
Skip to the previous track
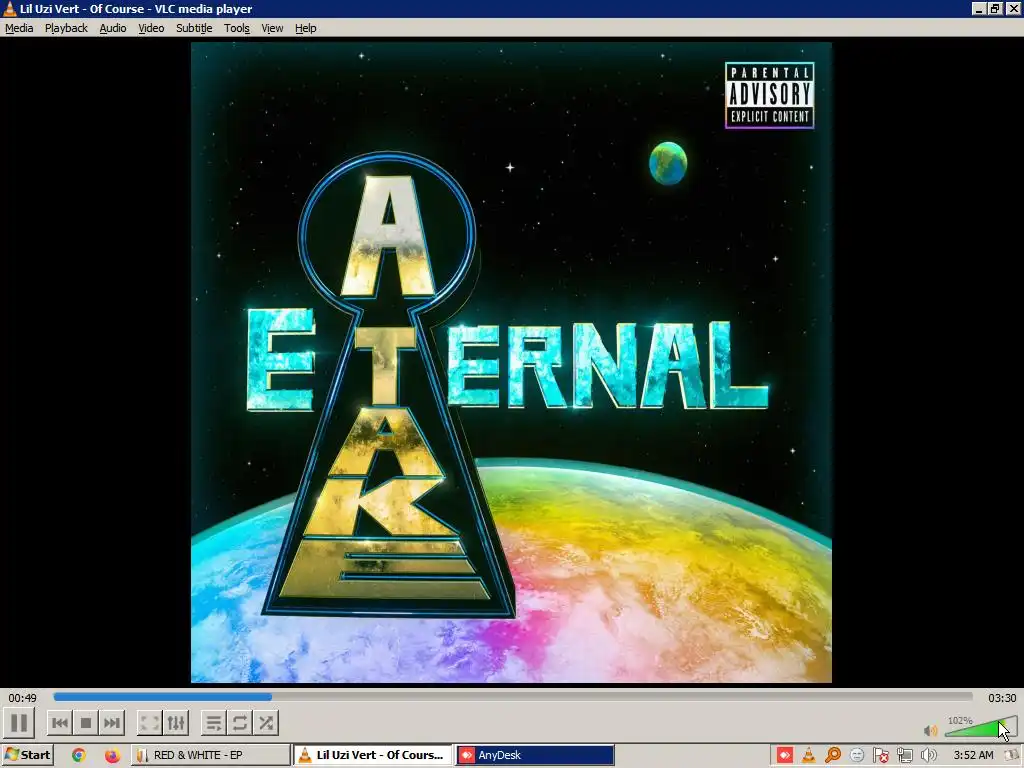tap(59, 723)
